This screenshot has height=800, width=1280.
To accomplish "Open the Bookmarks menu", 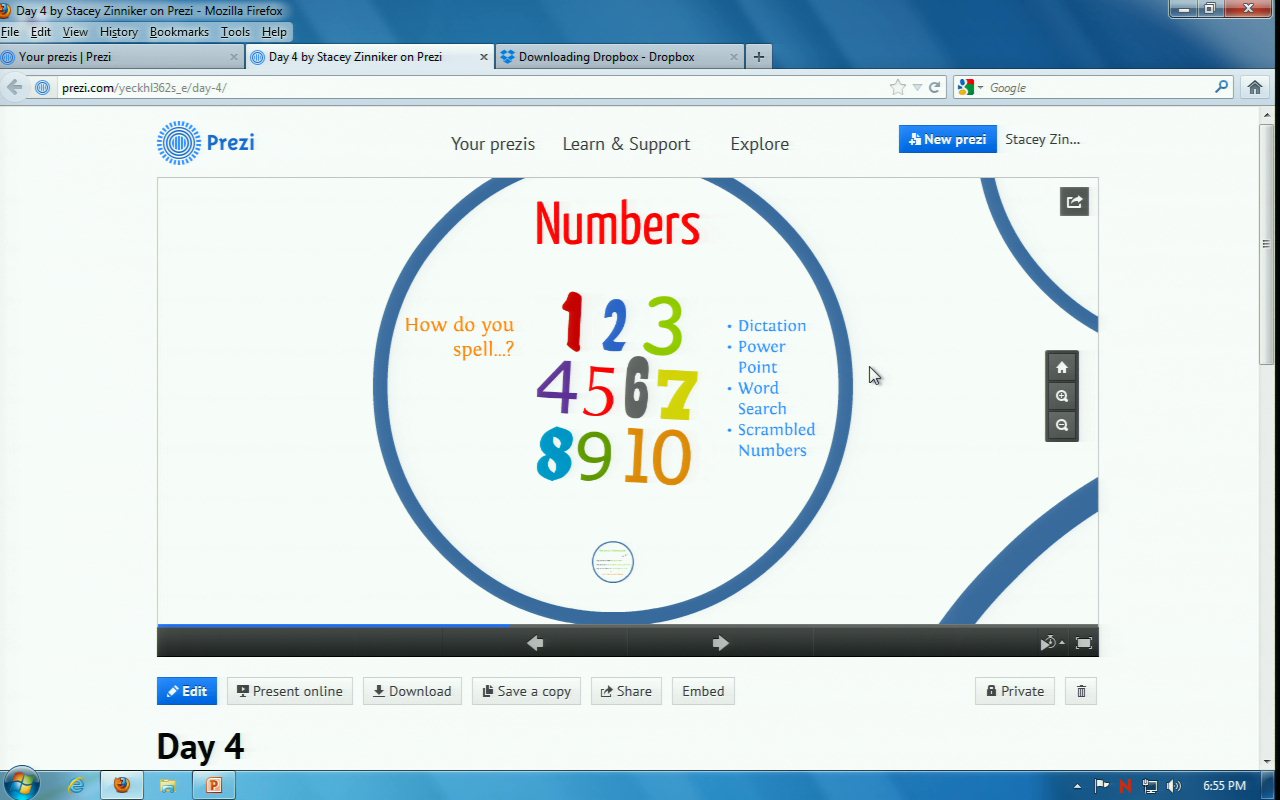I will 179,32.
